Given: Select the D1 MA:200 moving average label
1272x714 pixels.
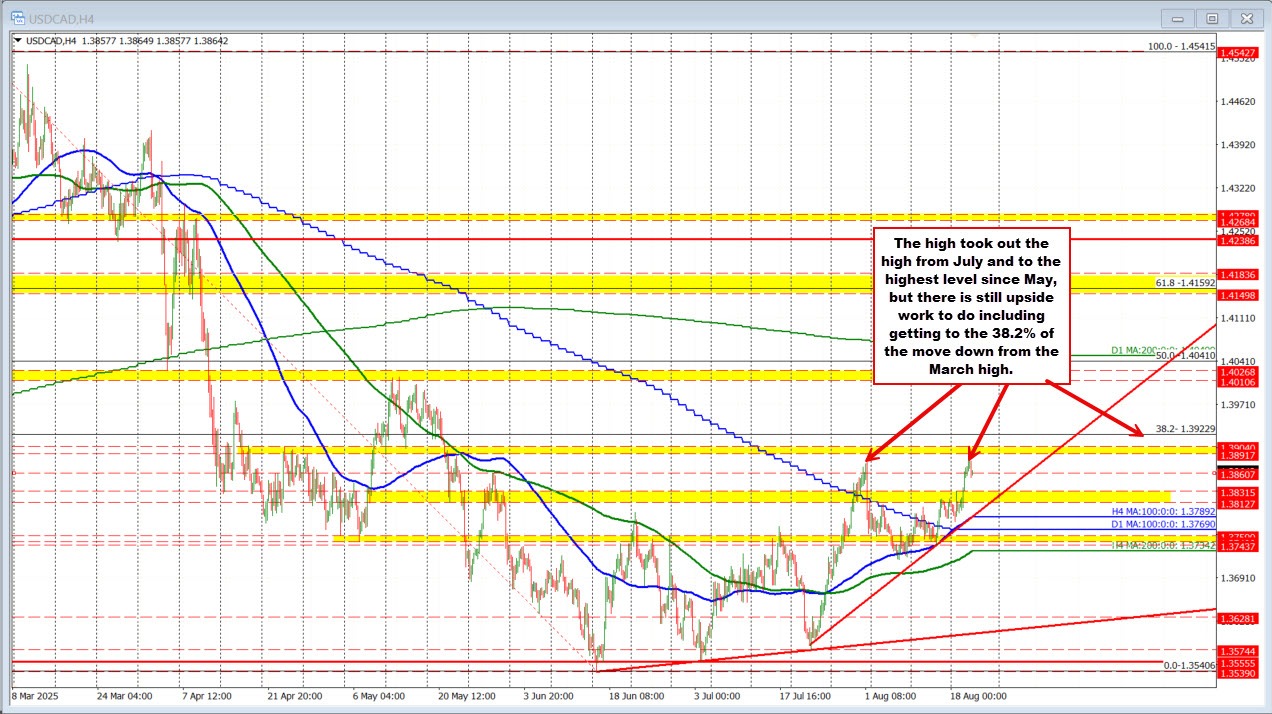Looking at the screenshot, I should click(1160, 350).
